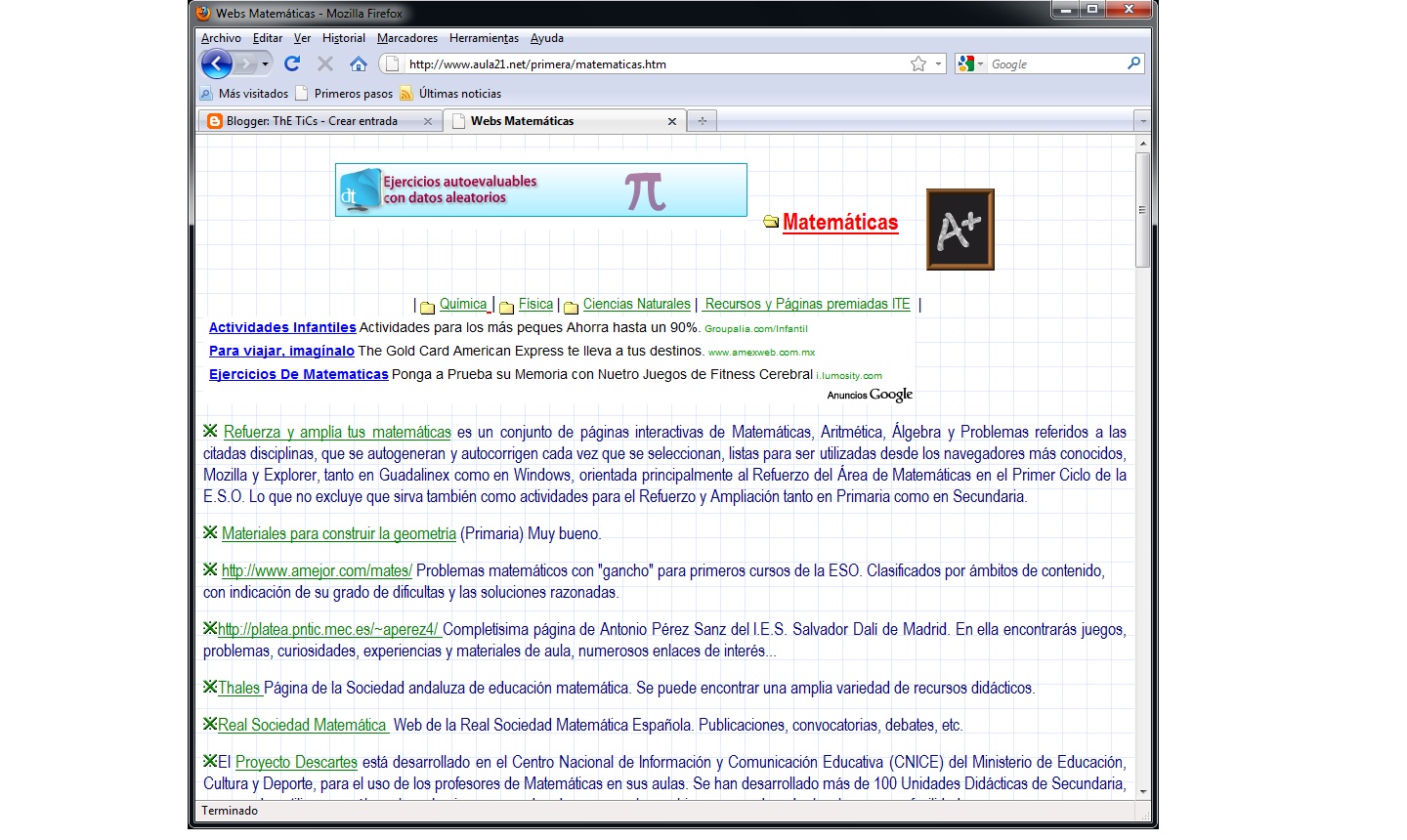Open the Proyecto Descartes link
This screenshot has height=840, width=1407.
[297, 762]
